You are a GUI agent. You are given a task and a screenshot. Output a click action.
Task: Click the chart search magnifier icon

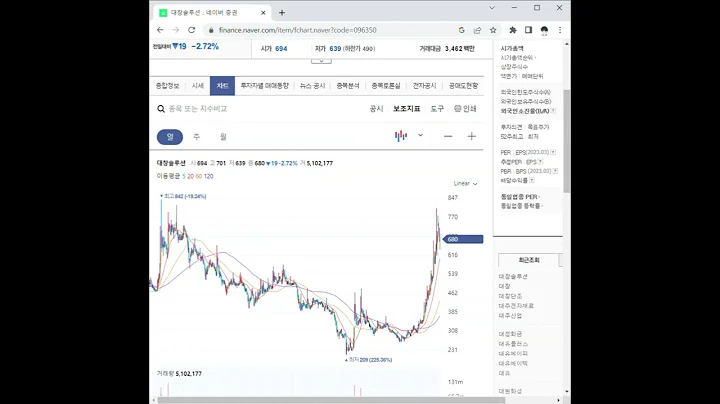click(x=161, y=109)
